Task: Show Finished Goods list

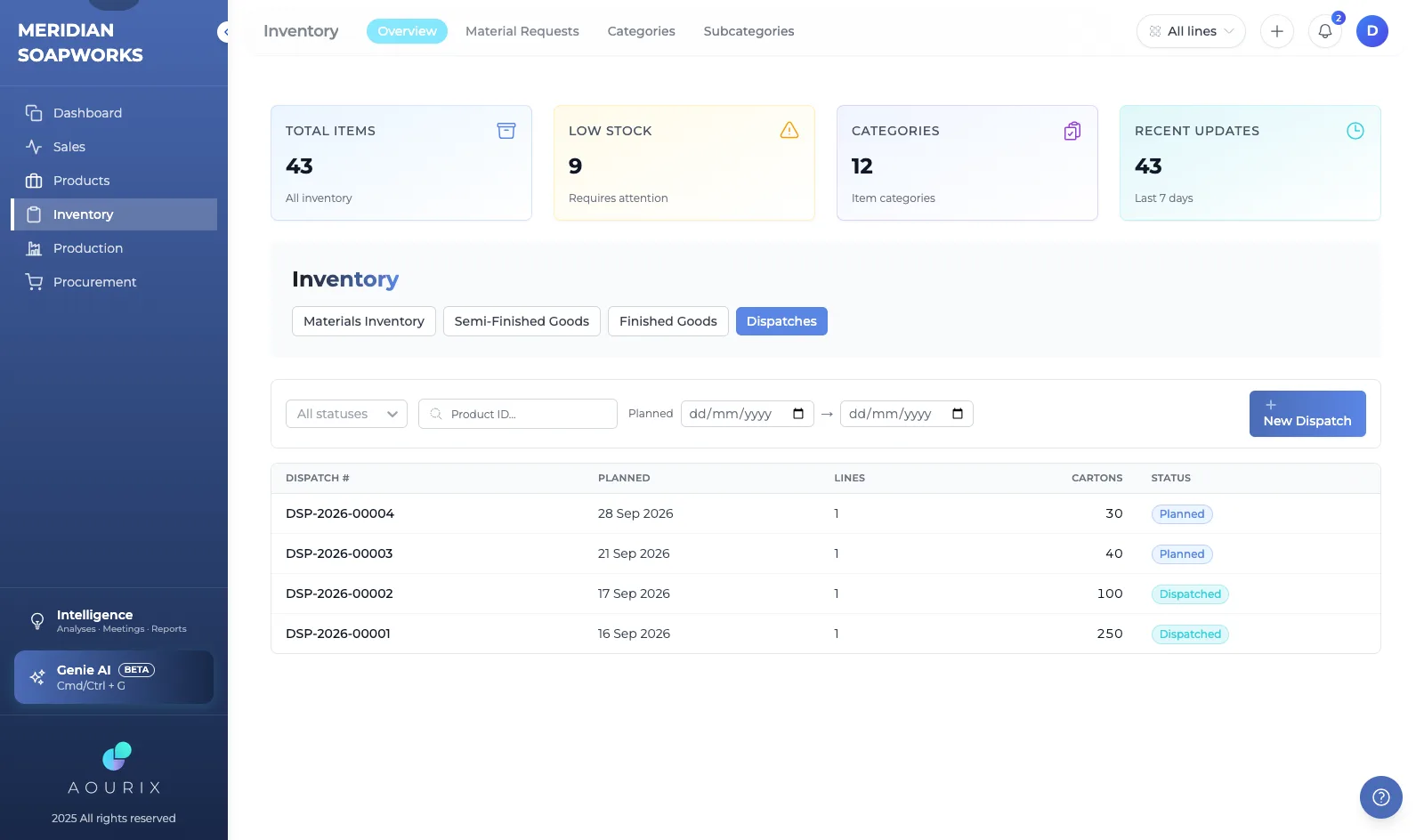Action: pyautogui.click(x=668, y=321)
